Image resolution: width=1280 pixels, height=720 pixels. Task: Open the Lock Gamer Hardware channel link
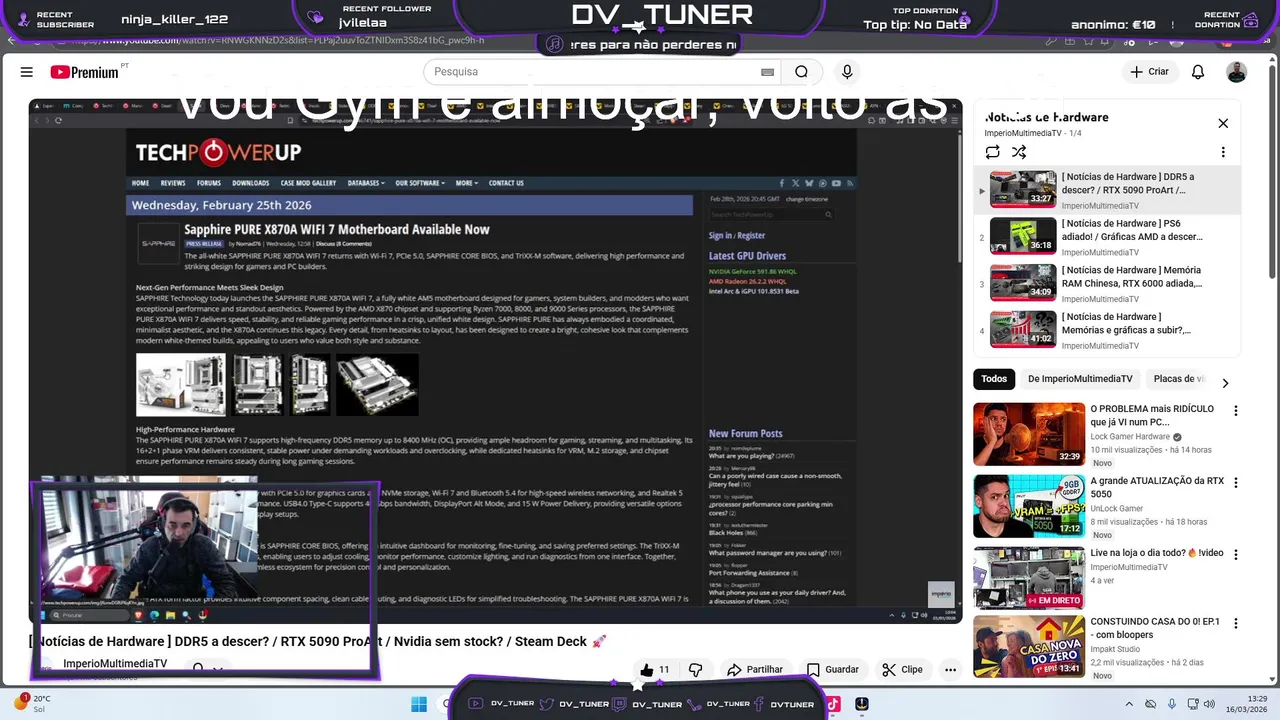click(1130, 437)
